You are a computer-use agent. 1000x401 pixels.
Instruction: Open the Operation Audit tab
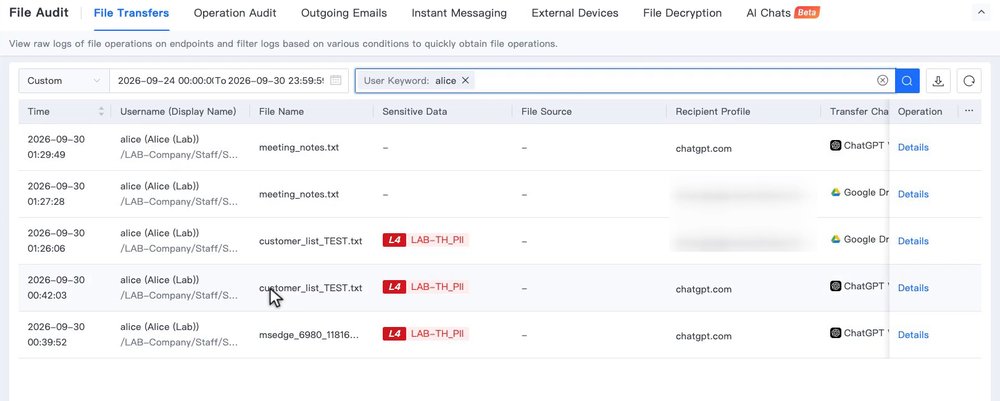pyautogui.click(x=235, y=13)
